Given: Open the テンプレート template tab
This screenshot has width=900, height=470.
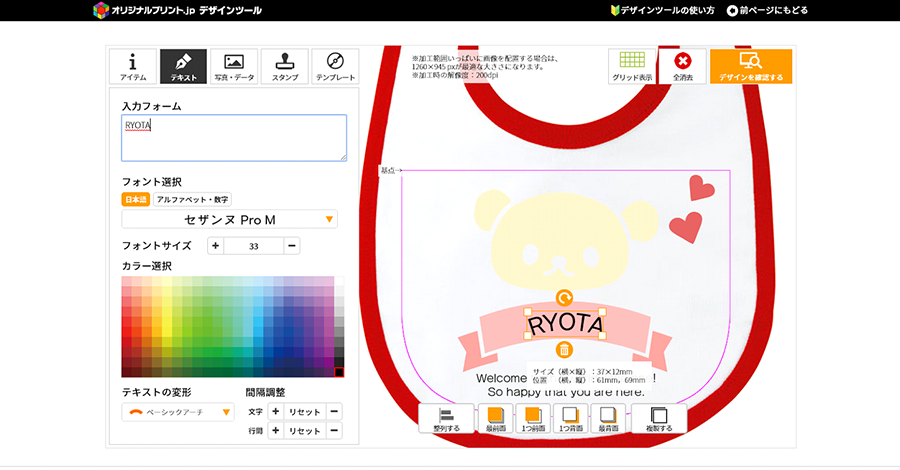Looking at the screenshot, I should pyautogui.click(x=335, y=67).
